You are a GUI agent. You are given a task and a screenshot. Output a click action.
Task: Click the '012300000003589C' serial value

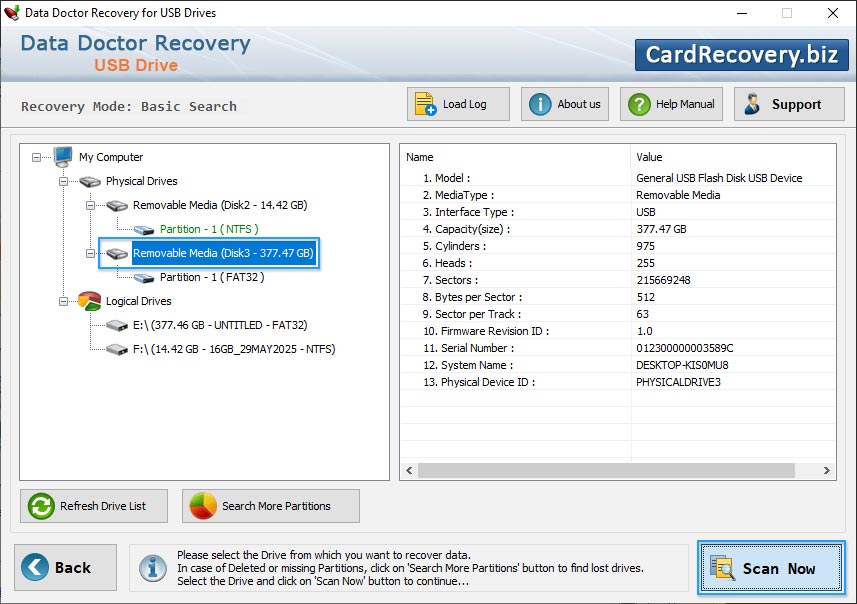[x=685, y=348]
